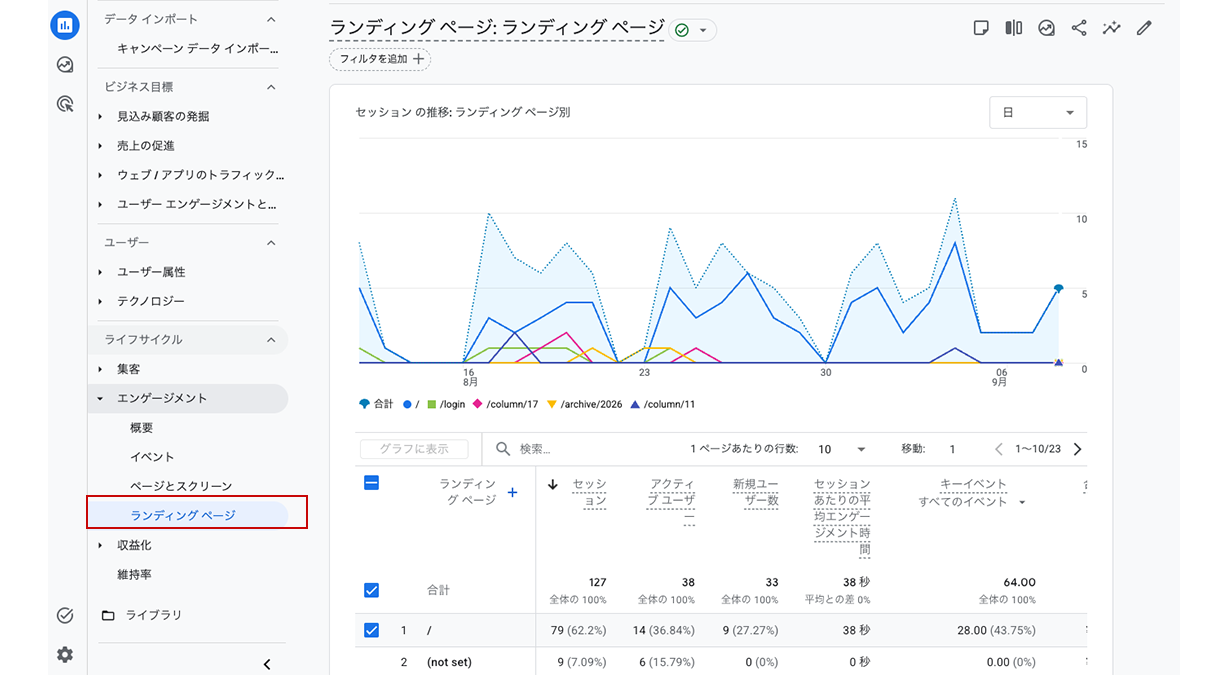This screenshot has width=1228, height=675.
Task: Open the 日 granularity dropdown
Action: point(1038,113)
